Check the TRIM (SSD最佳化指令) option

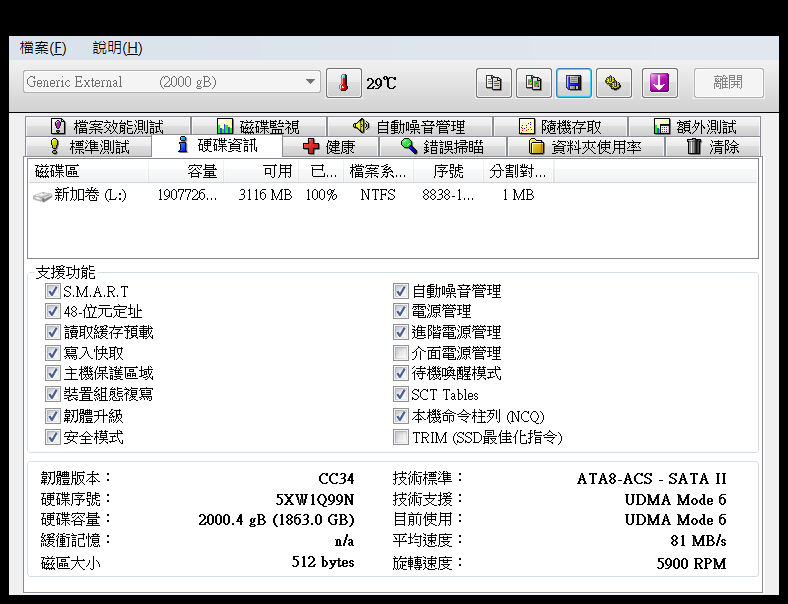pos(401,437)
